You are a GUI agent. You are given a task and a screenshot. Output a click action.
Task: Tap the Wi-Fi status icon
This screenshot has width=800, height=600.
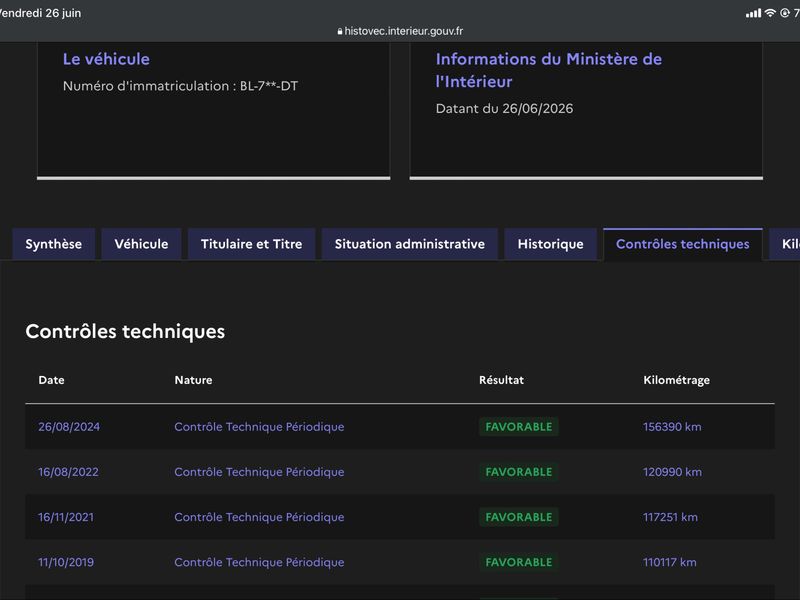[770, 13]
